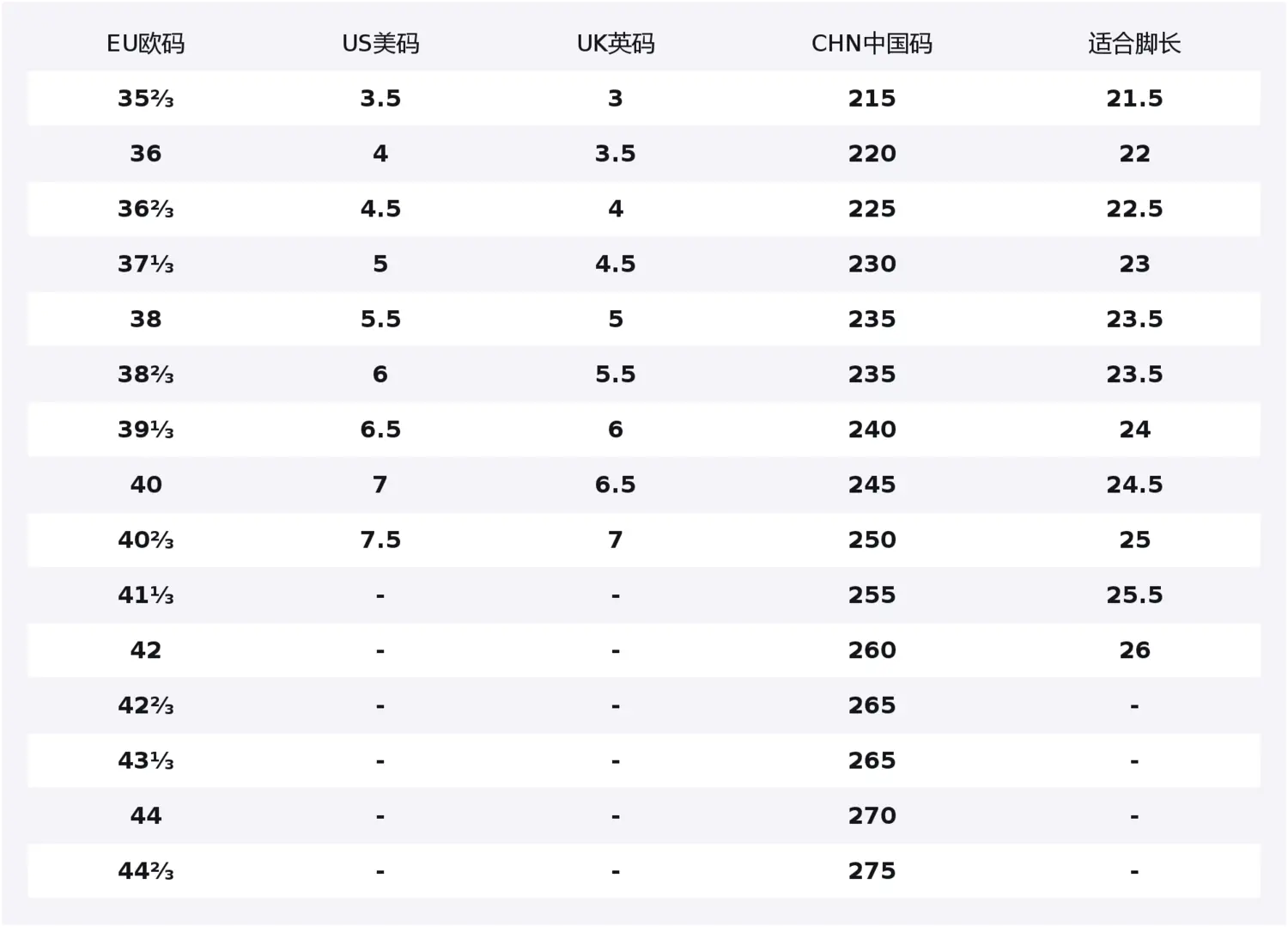Select CHN size 250 cell

[872, 540]
